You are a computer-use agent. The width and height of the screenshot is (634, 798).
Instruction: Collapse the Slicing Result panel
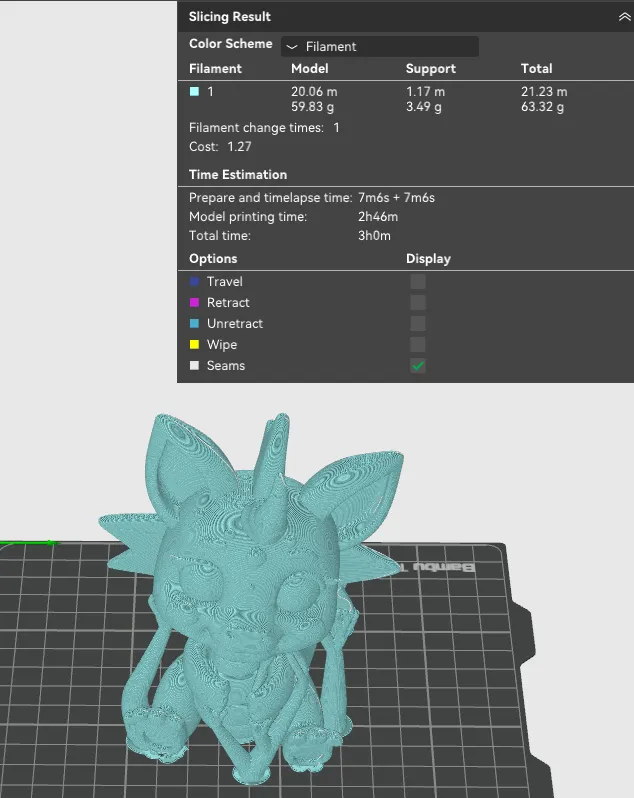[624, 17]
